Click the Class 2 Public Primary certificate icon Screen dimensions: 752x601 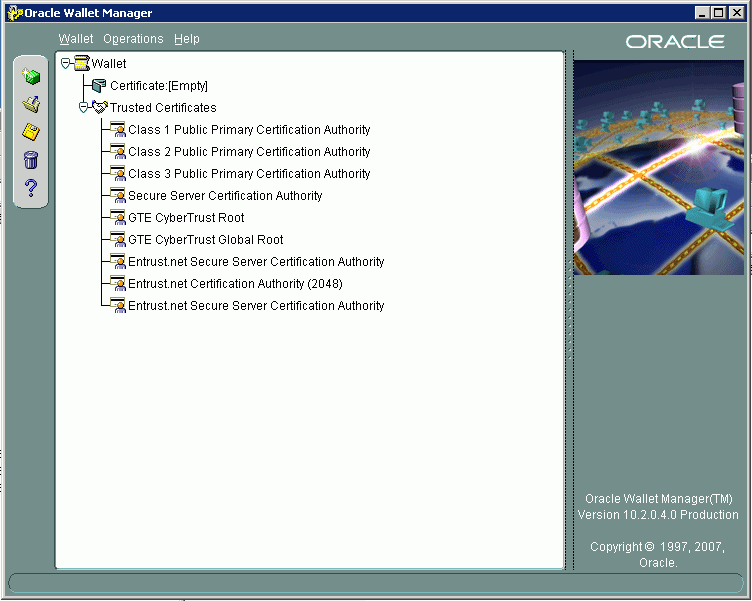click(118, 151)
